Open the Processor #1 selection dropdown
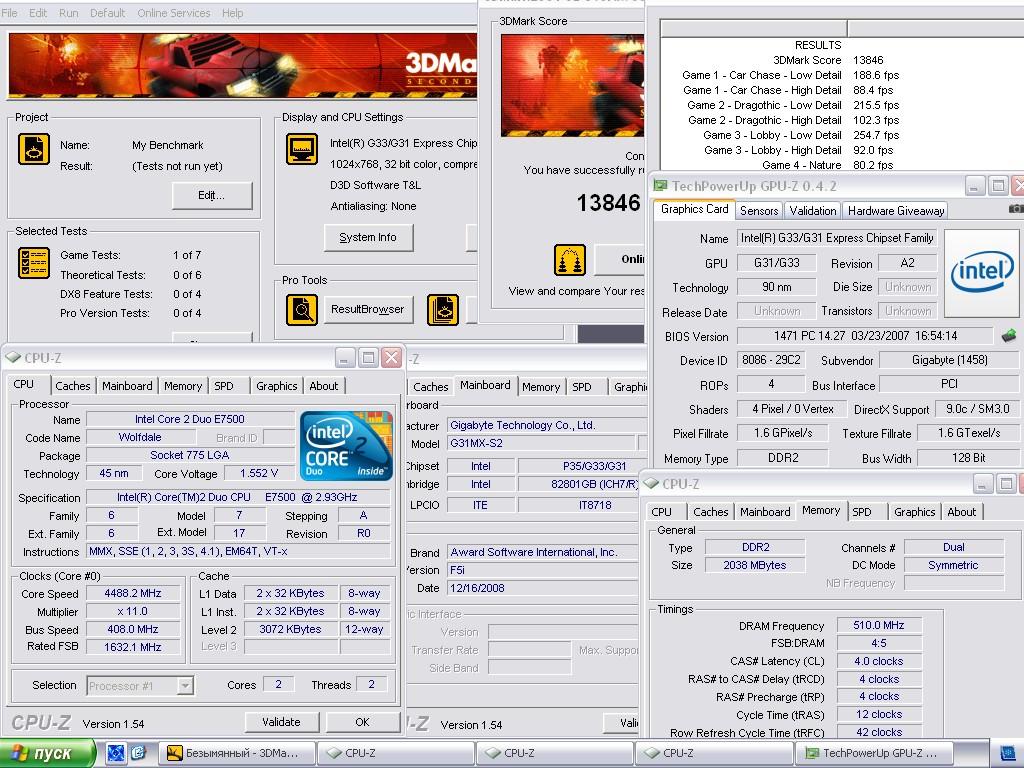Image resolution: width=1024 pixels, height=768 pixels. pyautogui.click(x=185, y=686)
